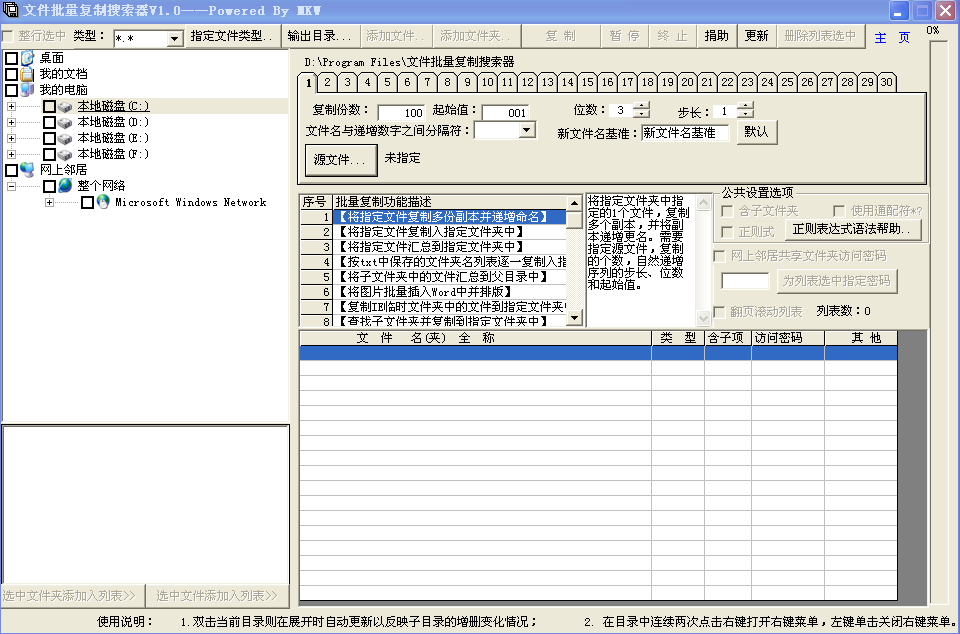
Task: Expand the 本地磁盘 (C:) tree node
Action: pos(11,106)
